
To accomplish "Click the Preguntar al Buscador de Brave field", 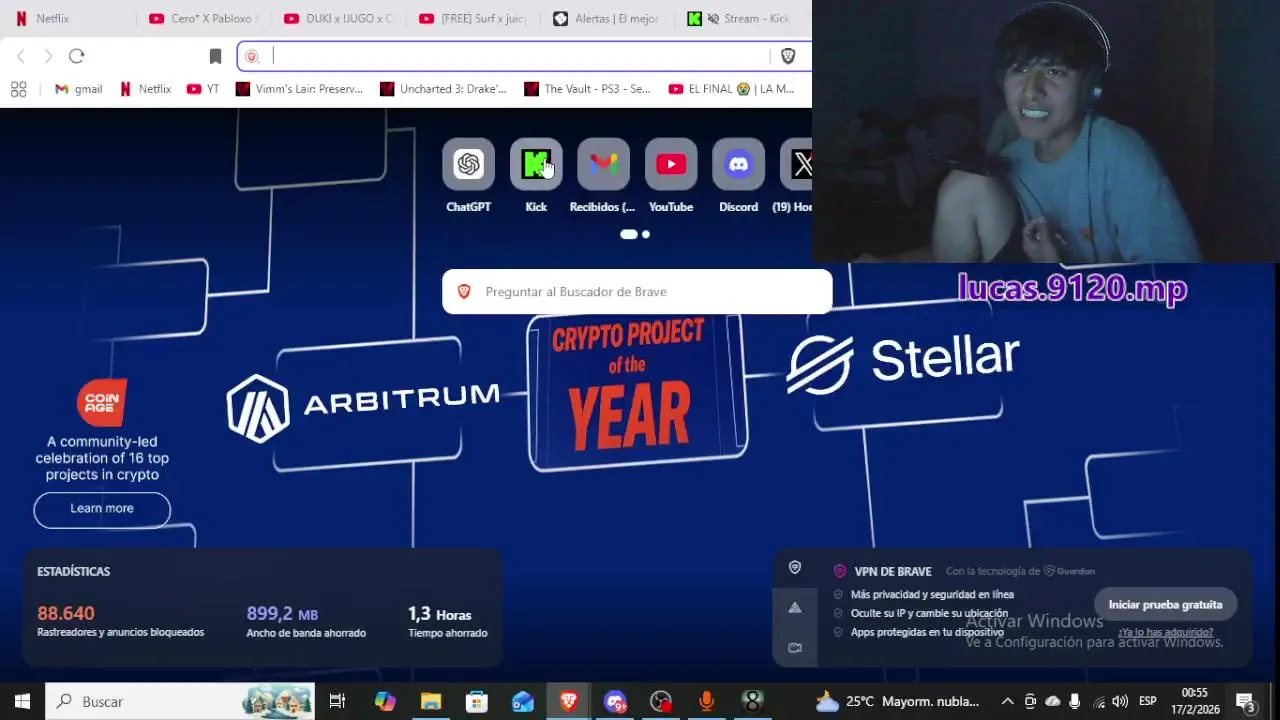I will pos(637,292).
